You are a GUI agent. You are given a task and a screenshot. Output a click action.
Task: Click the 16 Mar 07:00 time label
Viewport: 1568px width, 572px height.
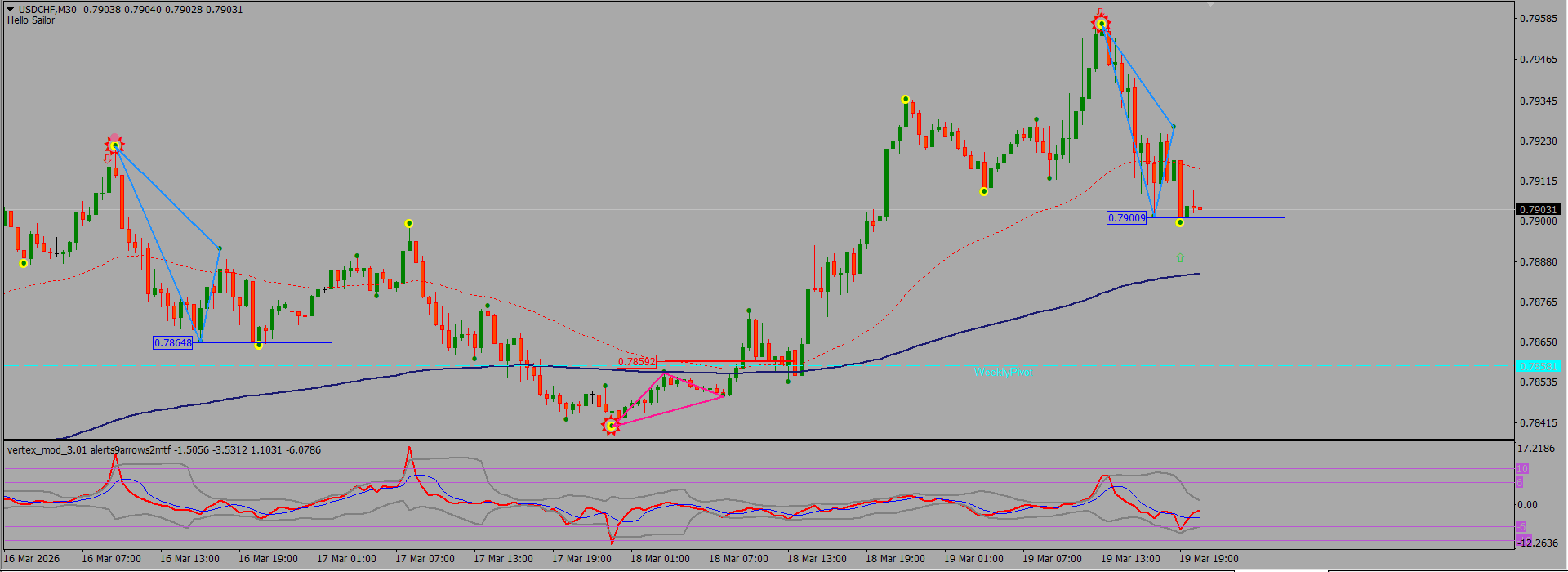[111, 559]
